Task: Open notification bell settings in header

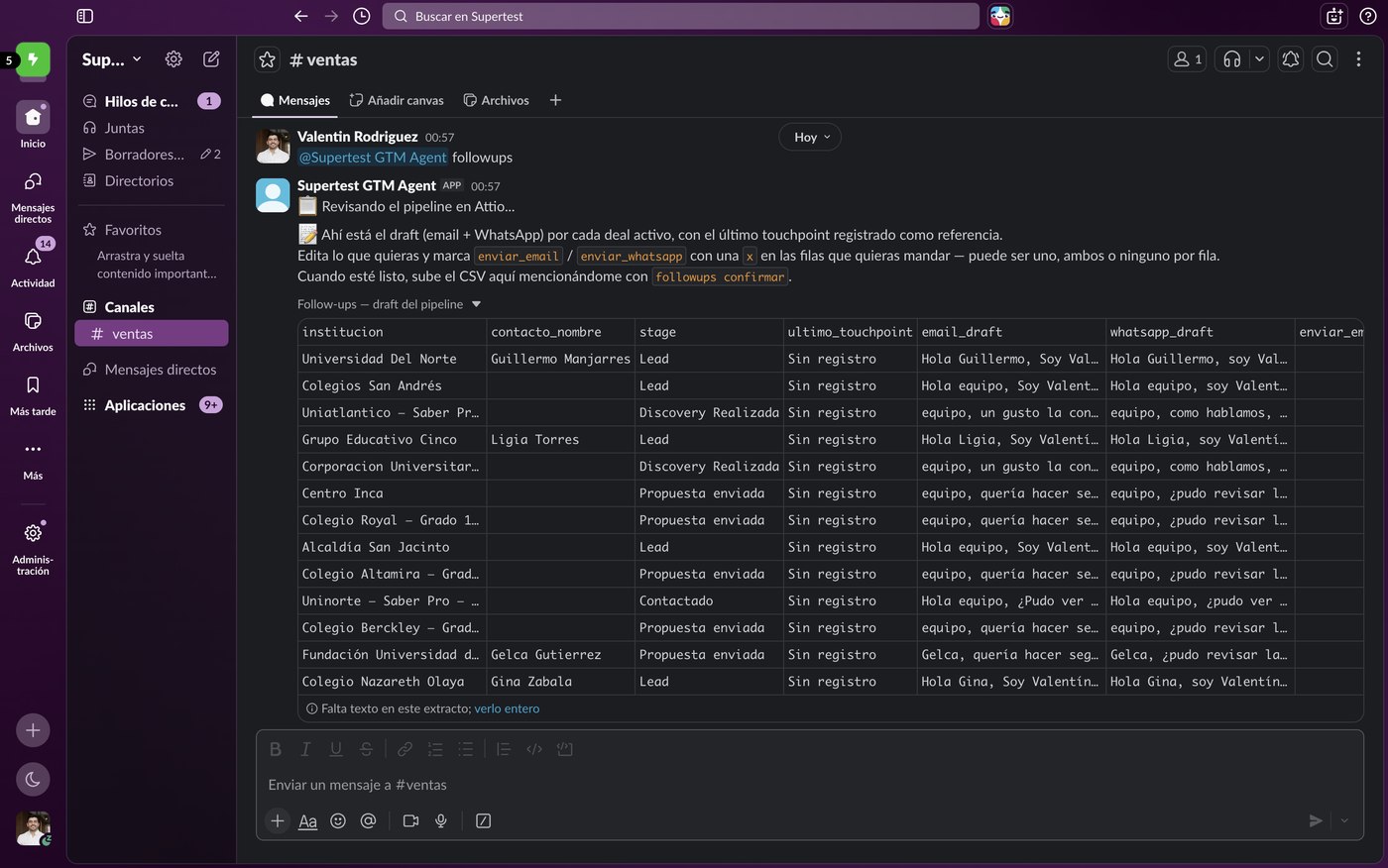Action: click(1291, 59)
